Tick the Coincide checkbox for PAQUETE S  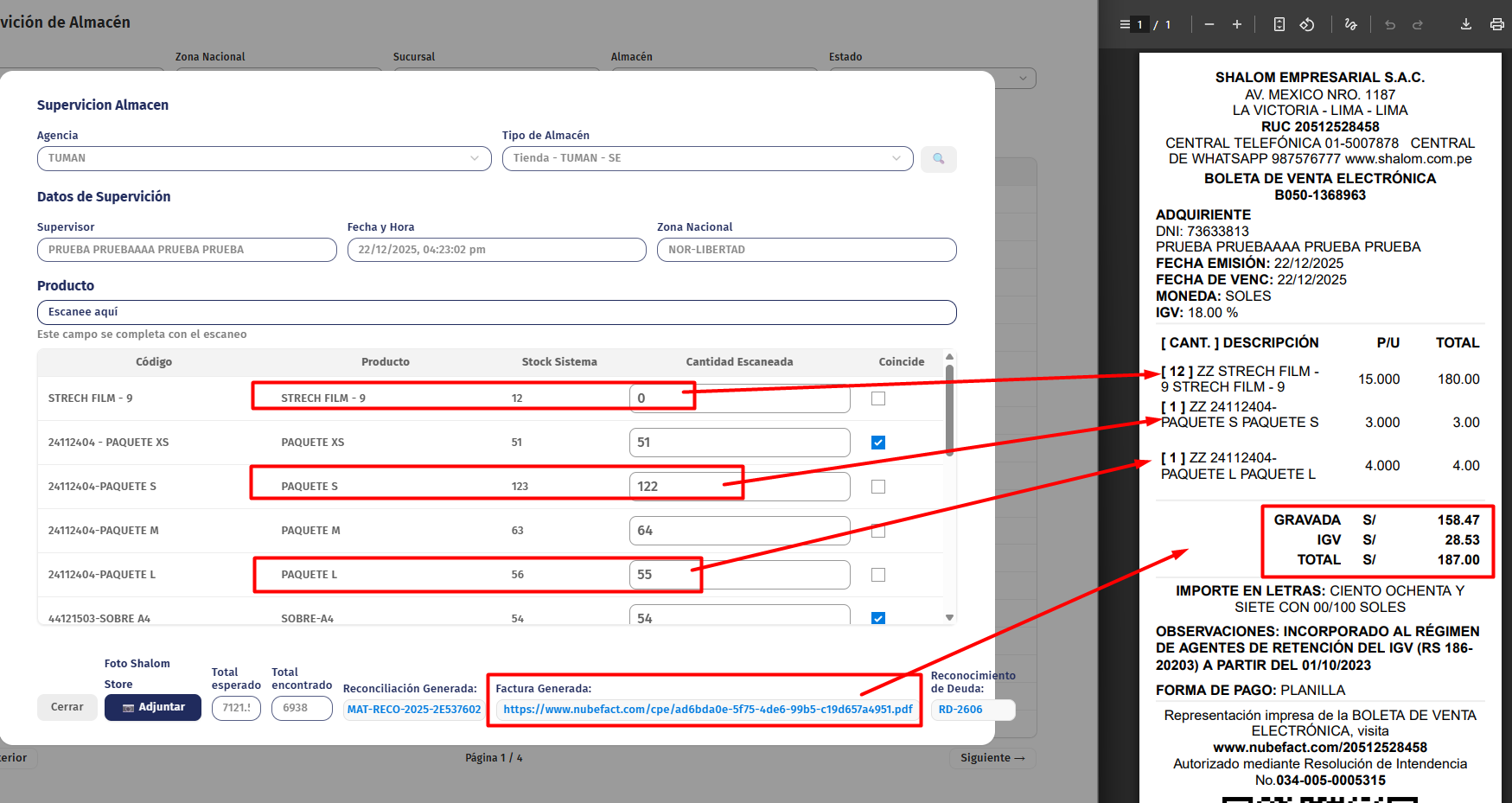(x=878, y=487)
